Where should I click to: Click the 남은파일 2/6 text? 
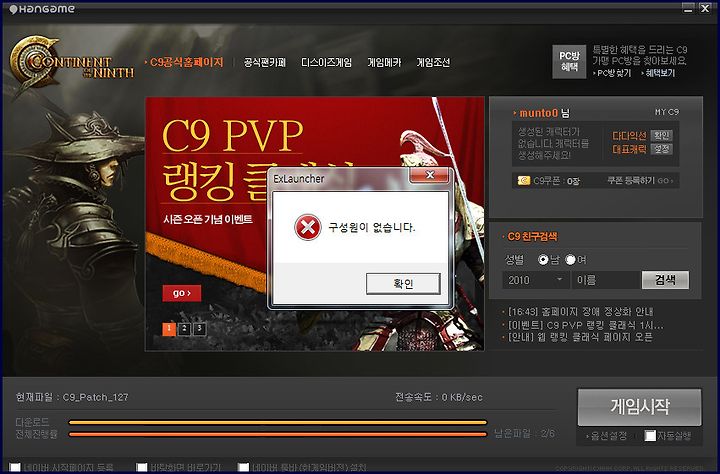[x=525, y=434]
